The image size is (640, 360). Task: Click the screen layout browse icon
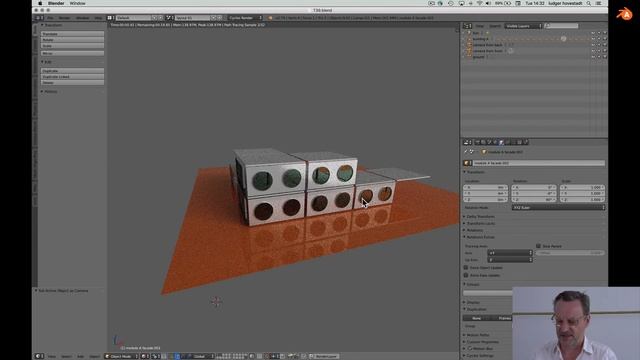click(110, 18)
